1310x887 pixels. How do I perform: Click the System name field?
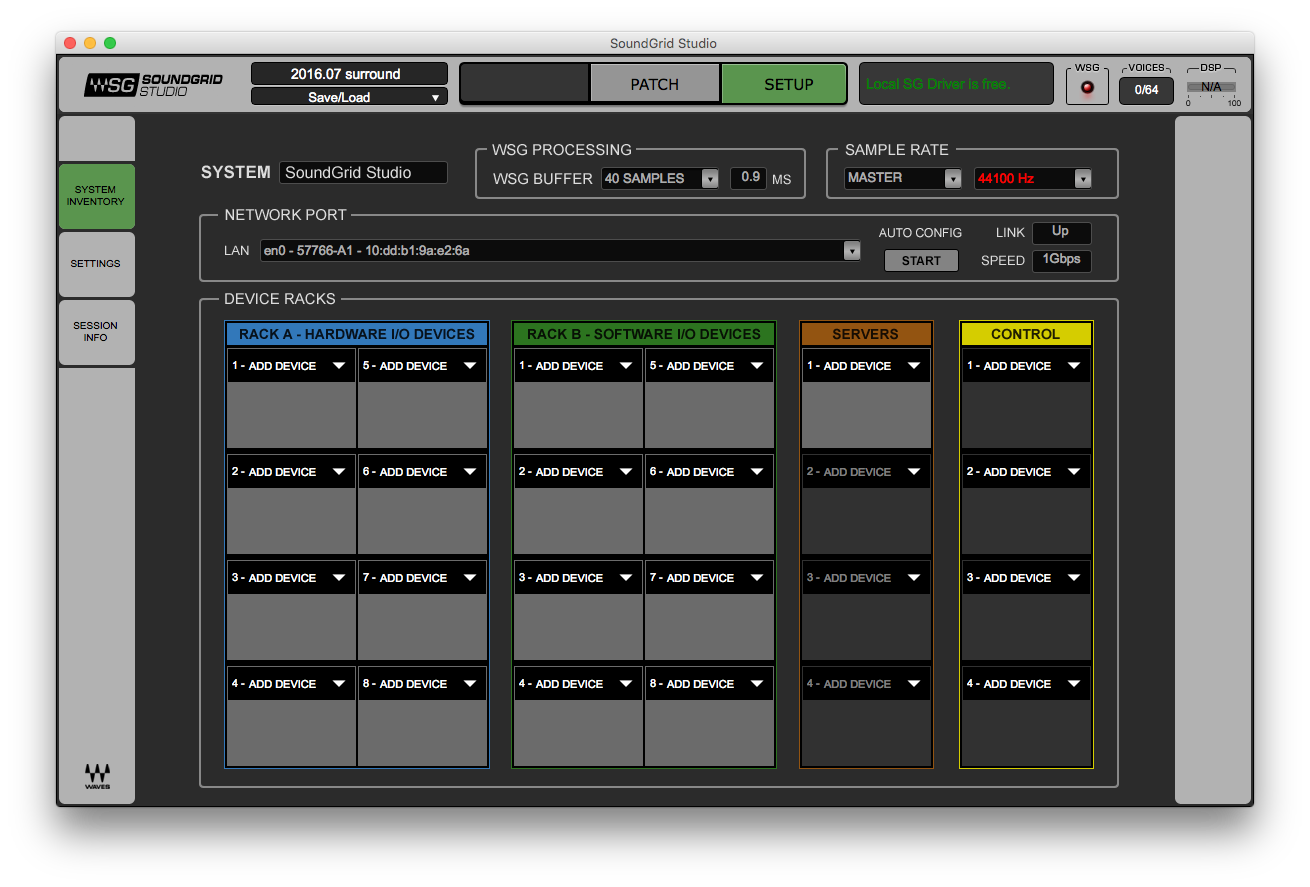(x=363, y=172)
